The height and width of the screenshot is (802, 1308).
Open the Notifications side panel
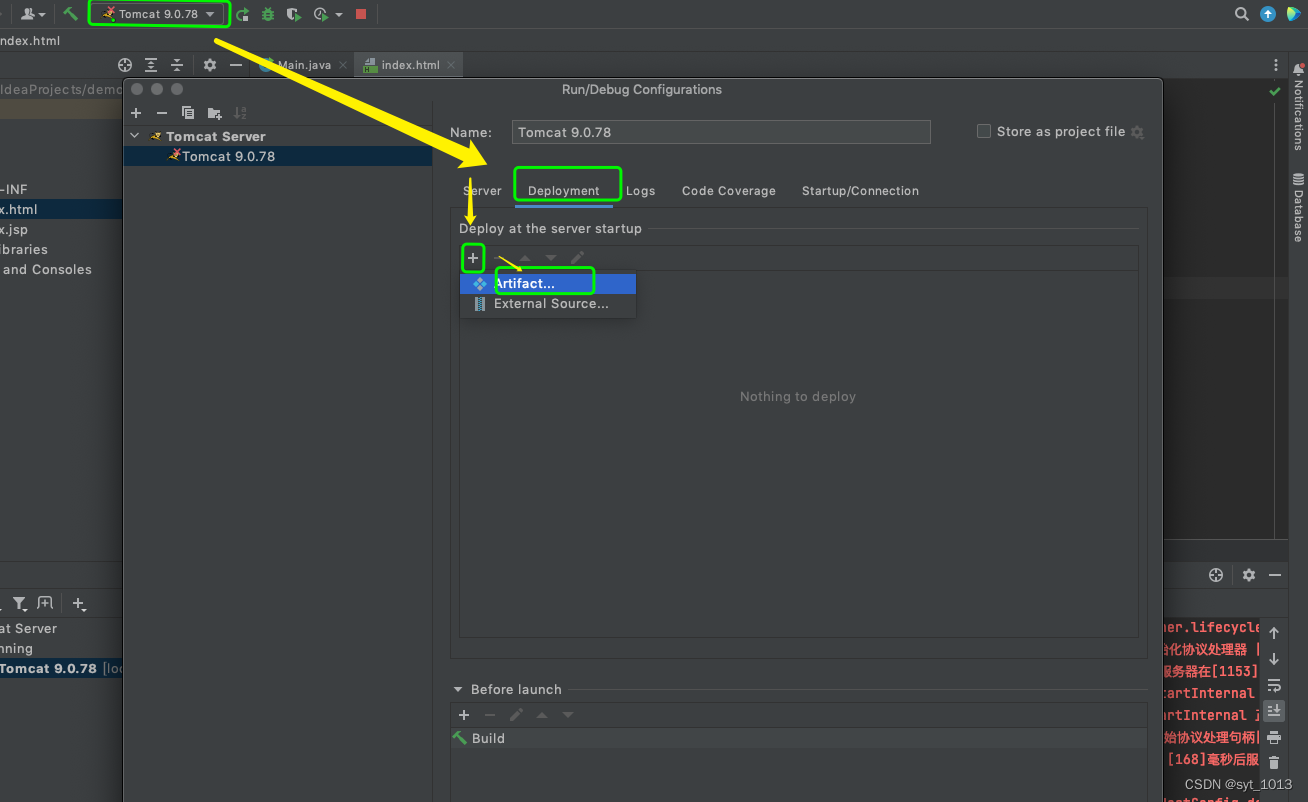(x=1298, y=107)
